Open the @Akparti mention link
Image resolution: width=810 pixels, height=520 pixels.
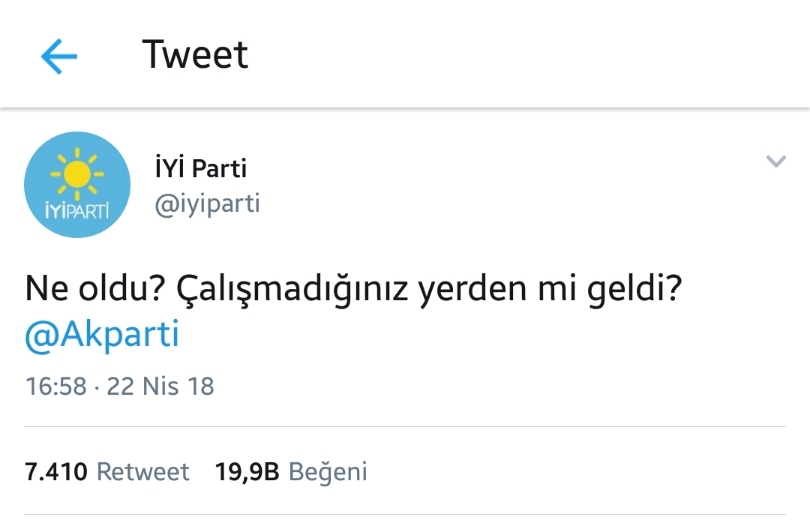(102, 335)
